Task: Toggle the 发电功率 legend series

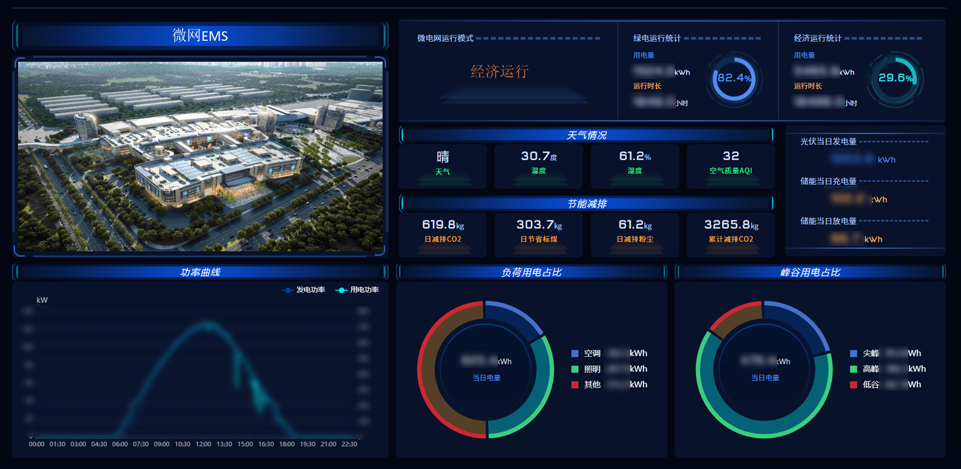Action: coord(304,290)
